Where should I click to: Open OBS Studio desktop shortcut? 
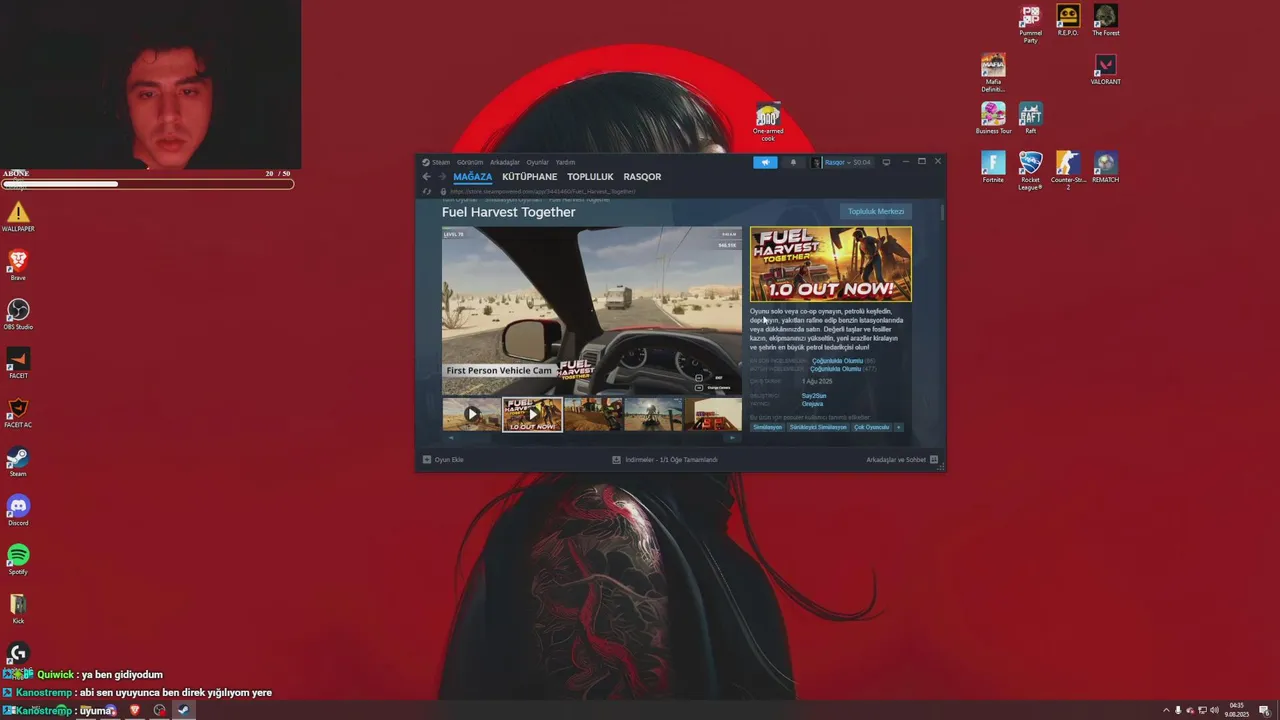pos(18,315)
